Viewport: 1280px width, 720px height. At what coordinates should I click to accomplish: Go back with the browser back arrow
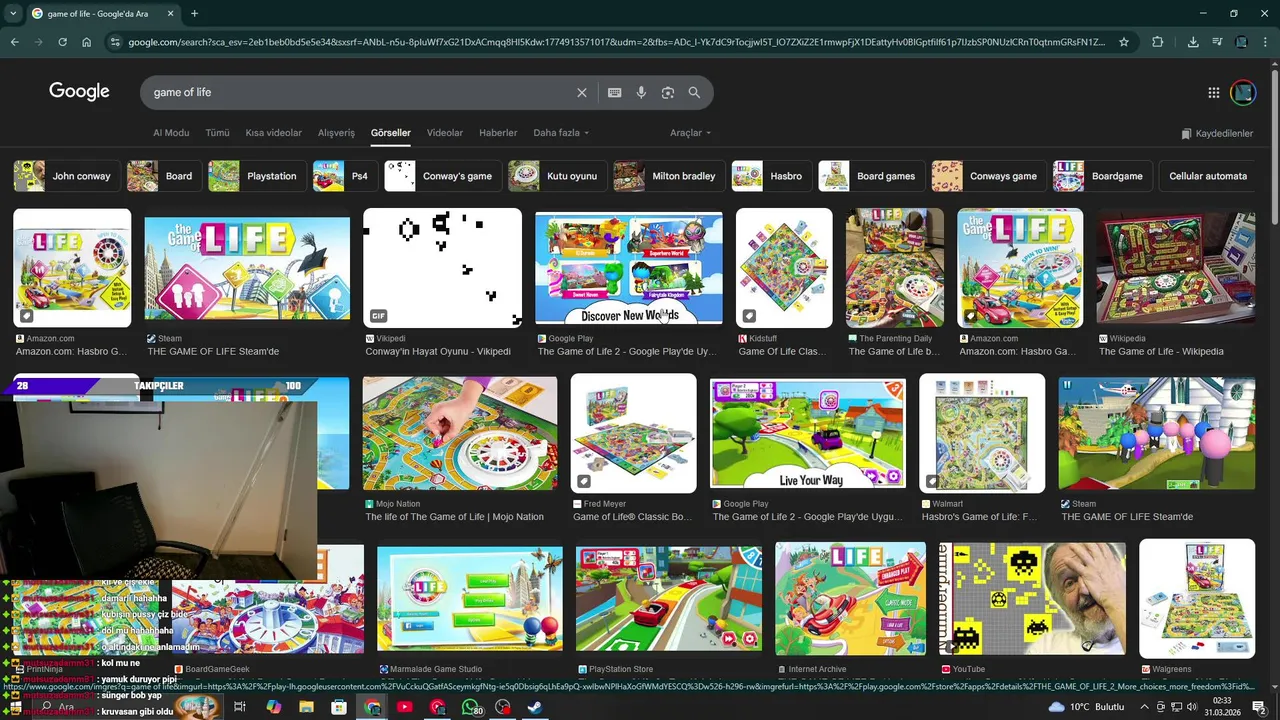pyautogui.click(x=14, y=42)
